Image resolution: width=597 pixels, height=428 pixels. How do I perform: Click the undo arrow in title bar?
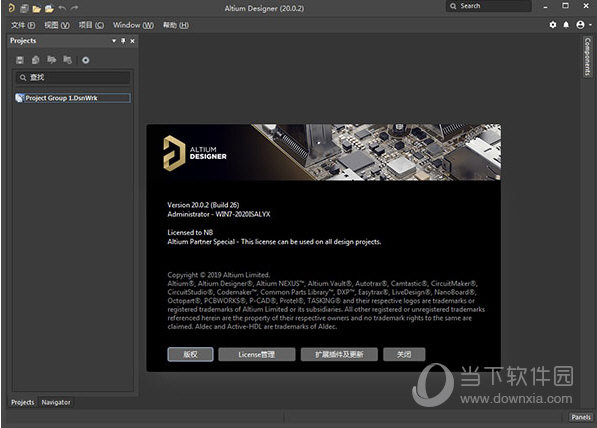coord(62,8)
